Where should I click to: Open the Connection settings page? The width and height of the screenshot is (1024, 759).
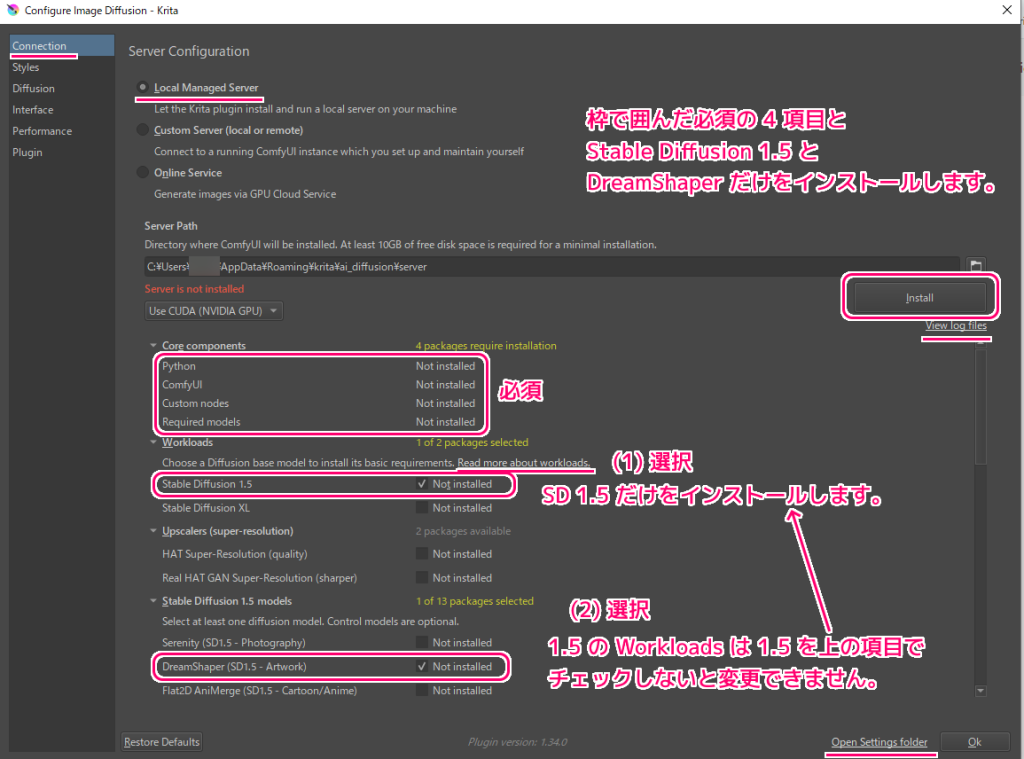(62, 46)
